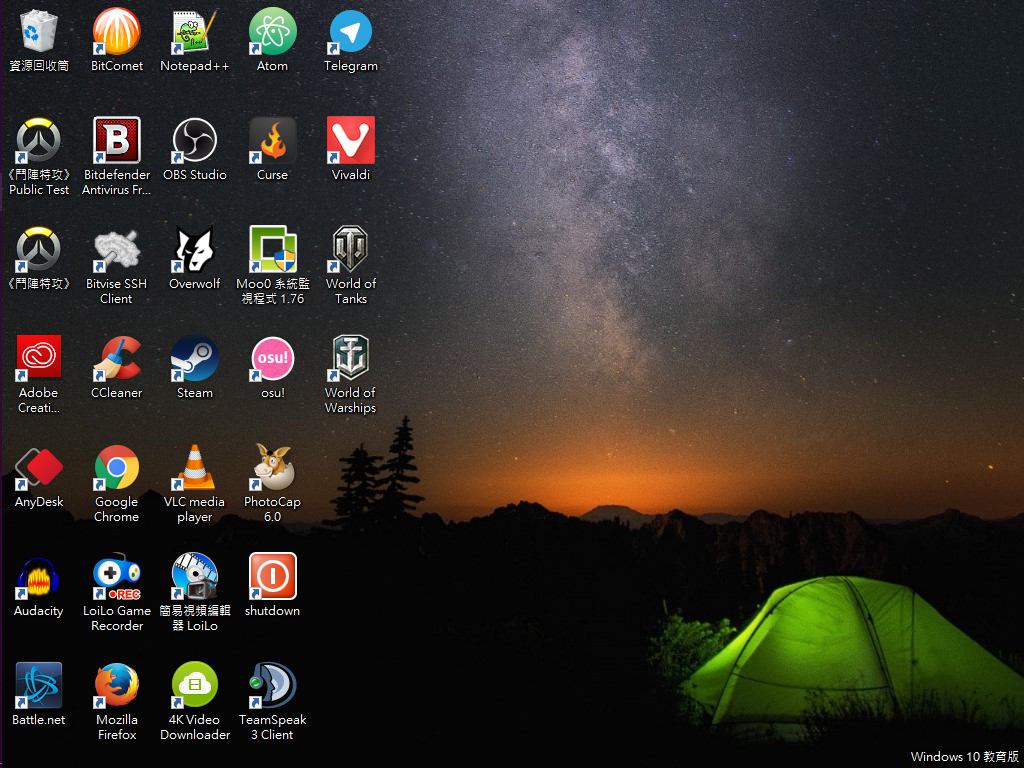1024x768 pixels.
Task: Click the CCleaner shortcut icon
Action: tap(117, 359)
